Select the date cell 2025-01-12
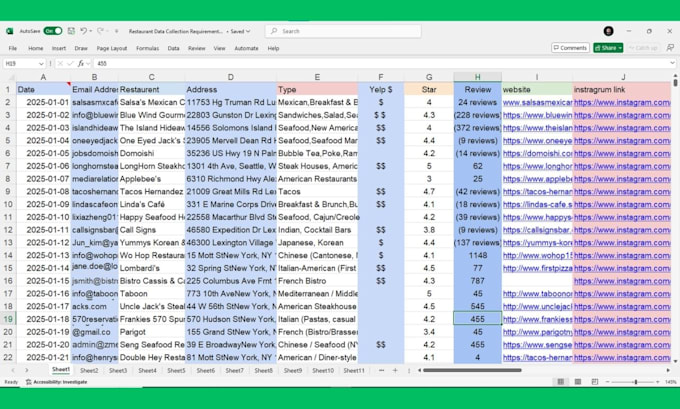Screen dimensions: 680x409 (43, 242)
